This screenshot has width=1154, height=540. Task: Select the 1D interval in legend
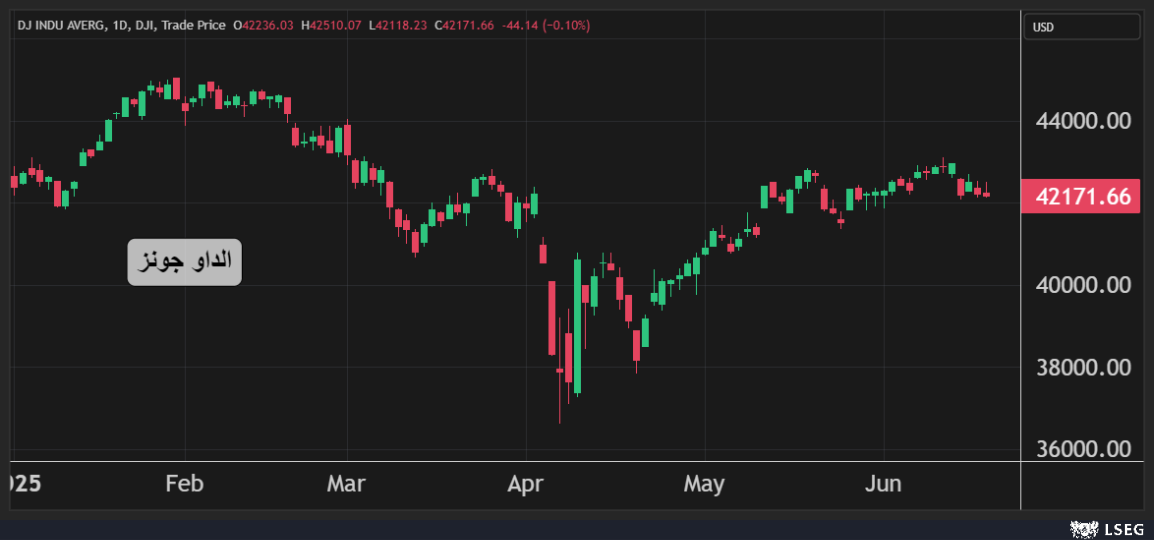click(117, 26)
